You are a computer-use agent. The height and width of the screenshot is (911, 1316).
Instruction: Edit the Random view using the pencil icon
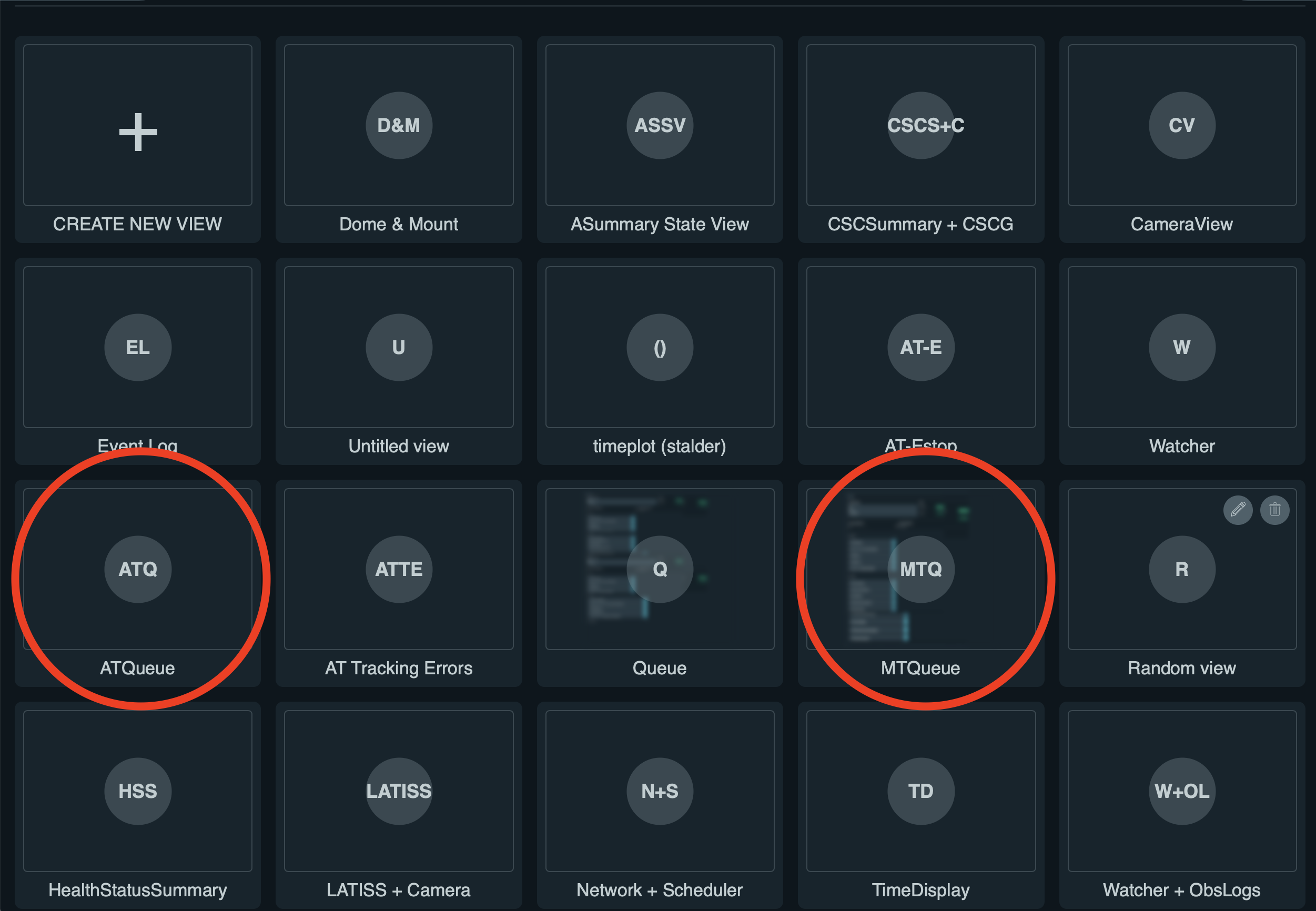(1237, 510)
